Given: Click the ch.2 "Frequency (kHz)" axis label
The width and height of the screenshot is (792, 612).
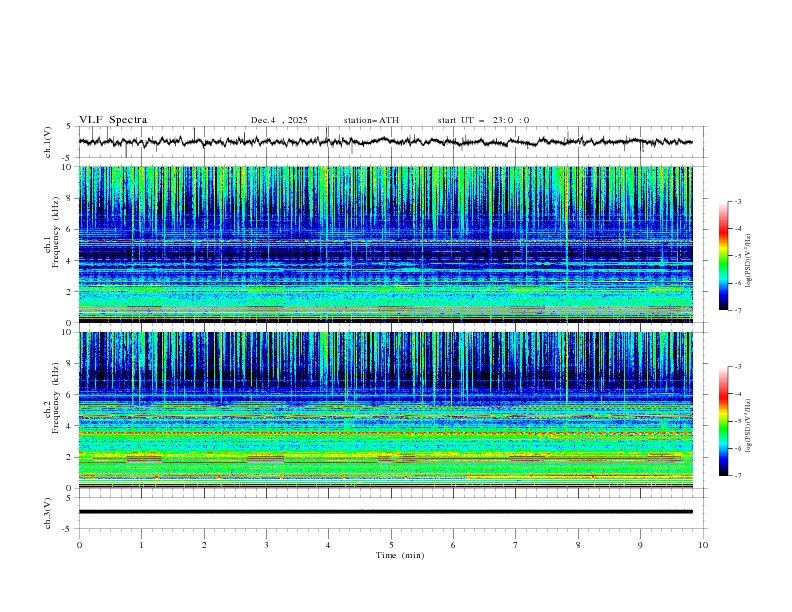Looking at the screenshot, I should [56, 398].
